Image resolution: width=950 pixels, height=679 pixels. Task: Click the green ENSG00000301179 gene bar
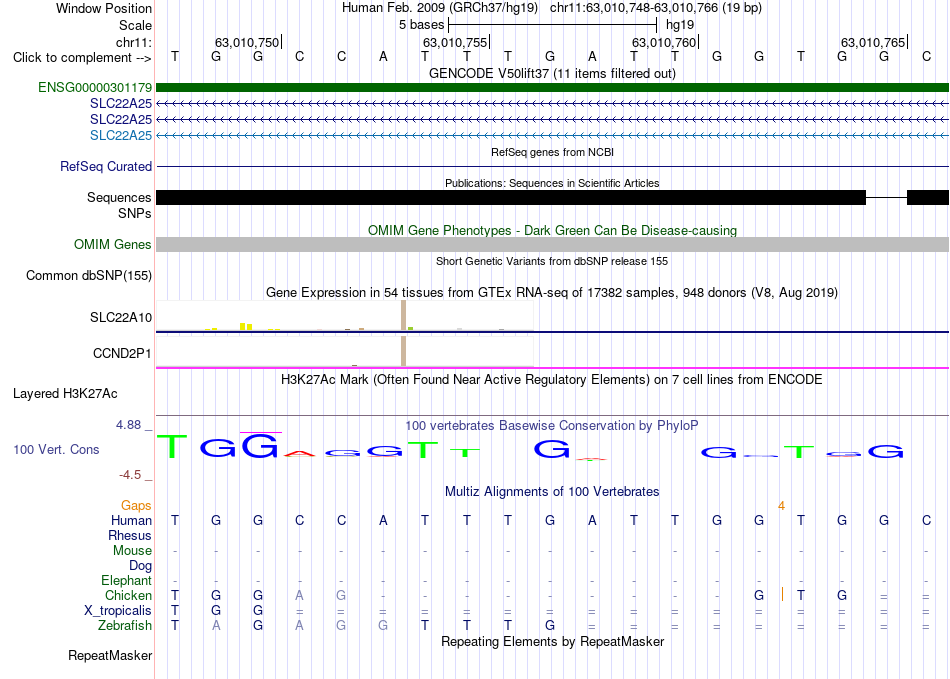[552, 88]
